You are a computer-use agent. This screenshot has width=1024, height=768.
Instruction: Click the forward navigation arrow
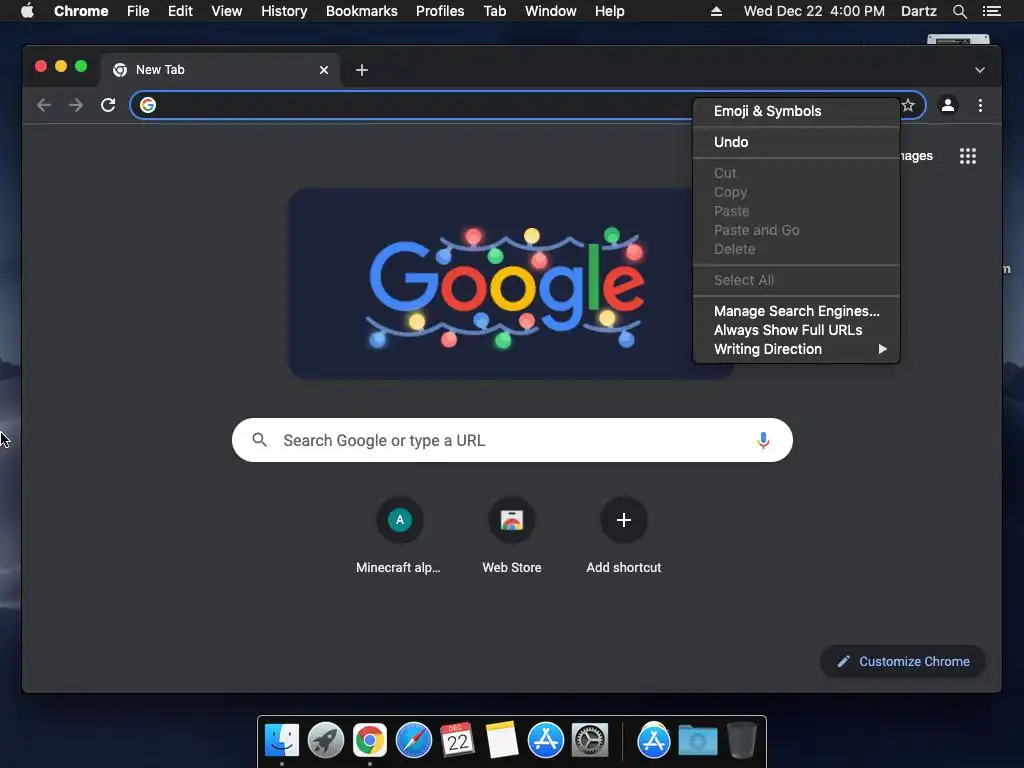pyautogui.click(x=76, y=105)
